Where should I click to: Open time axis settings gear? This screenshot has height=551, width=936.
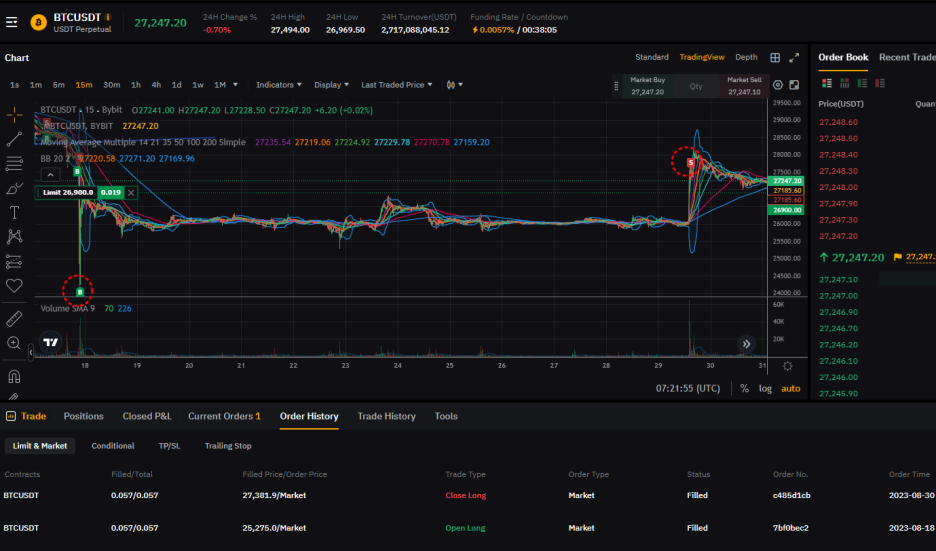click(787, 366)
